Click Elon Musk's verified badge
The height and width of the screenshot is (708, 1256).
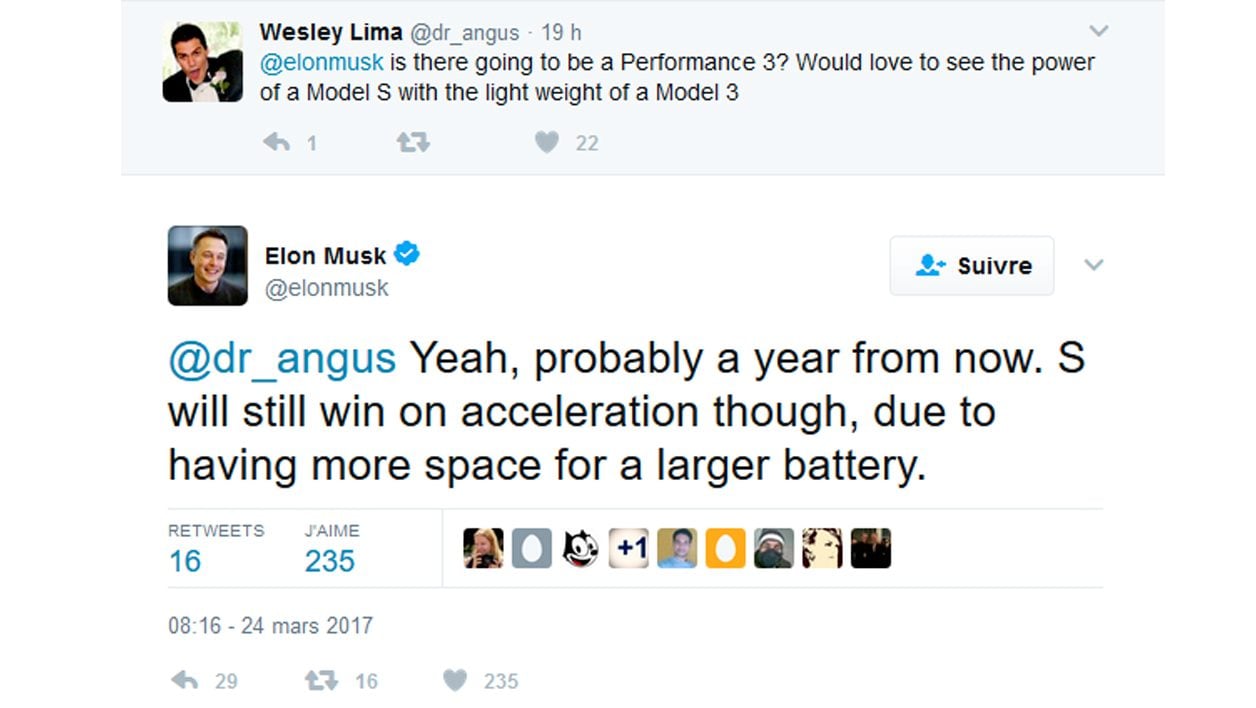[x=406, y=254]
